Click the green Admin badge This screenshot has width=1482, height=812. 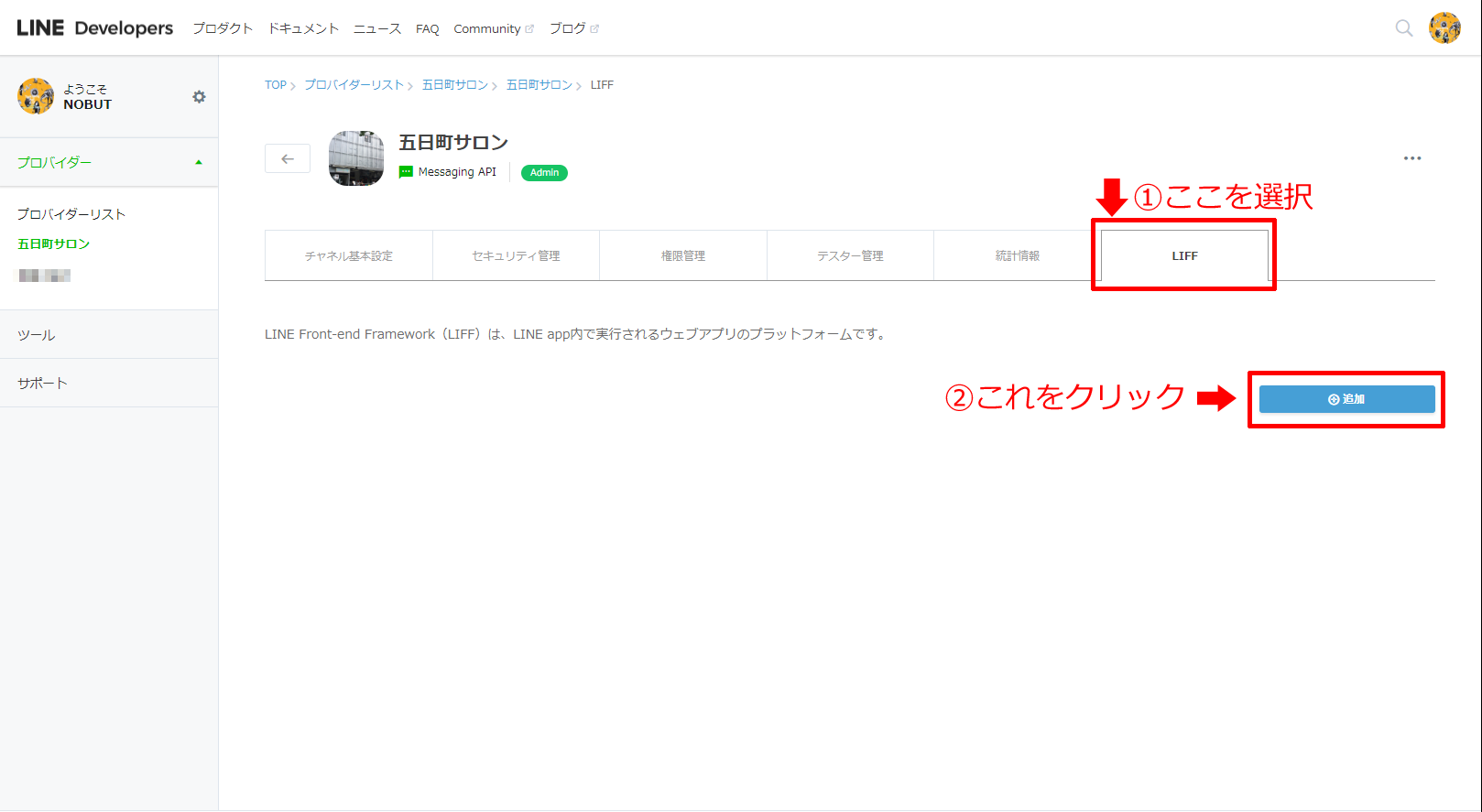[x=544, y=172]
